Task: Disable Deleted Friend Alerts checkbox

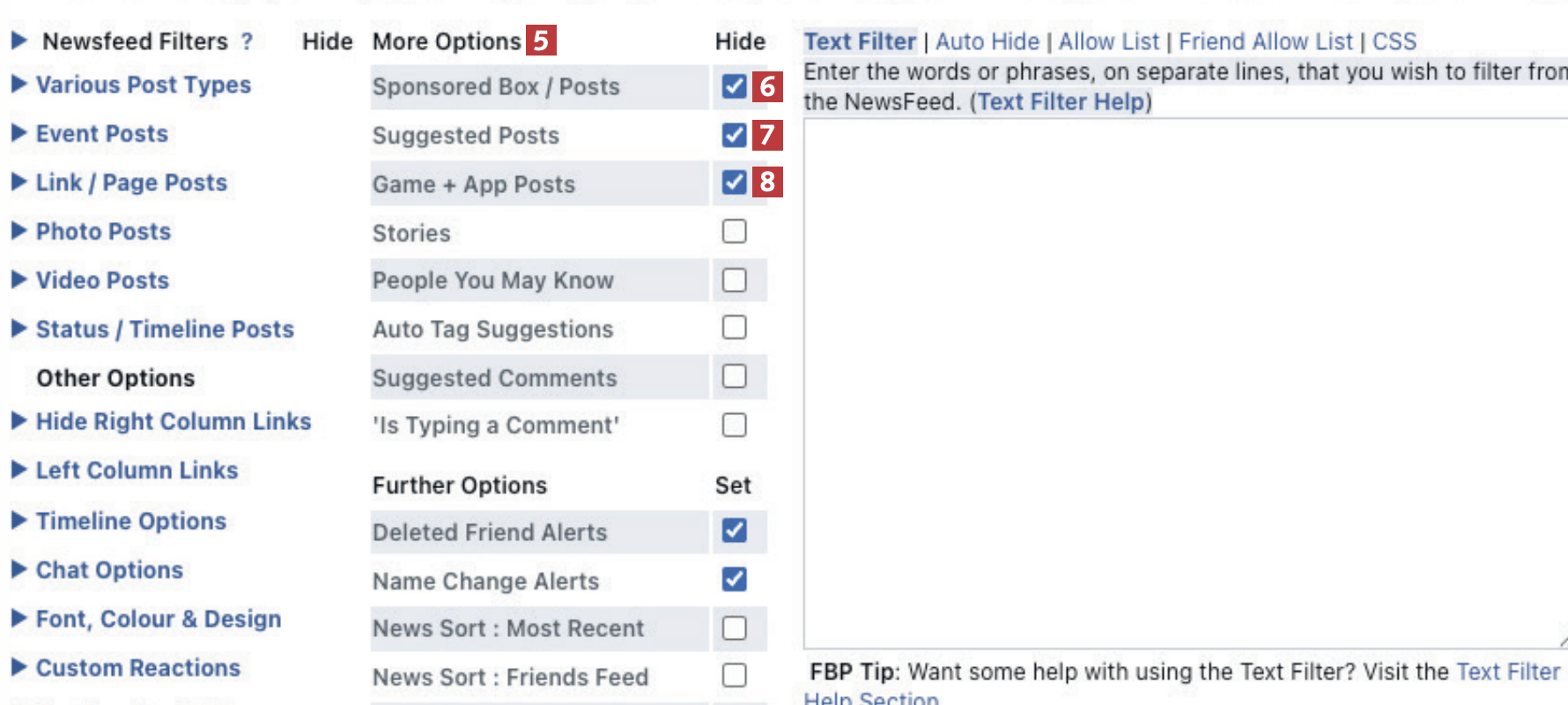Action: coord(734,531)
